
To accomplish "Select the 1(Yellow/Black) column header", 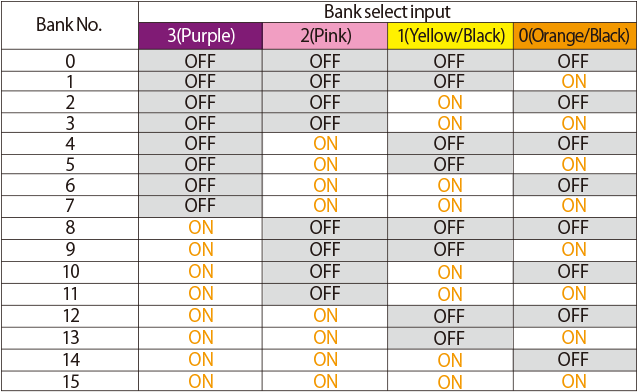I will pyautogui.click(x=450, y=36).
